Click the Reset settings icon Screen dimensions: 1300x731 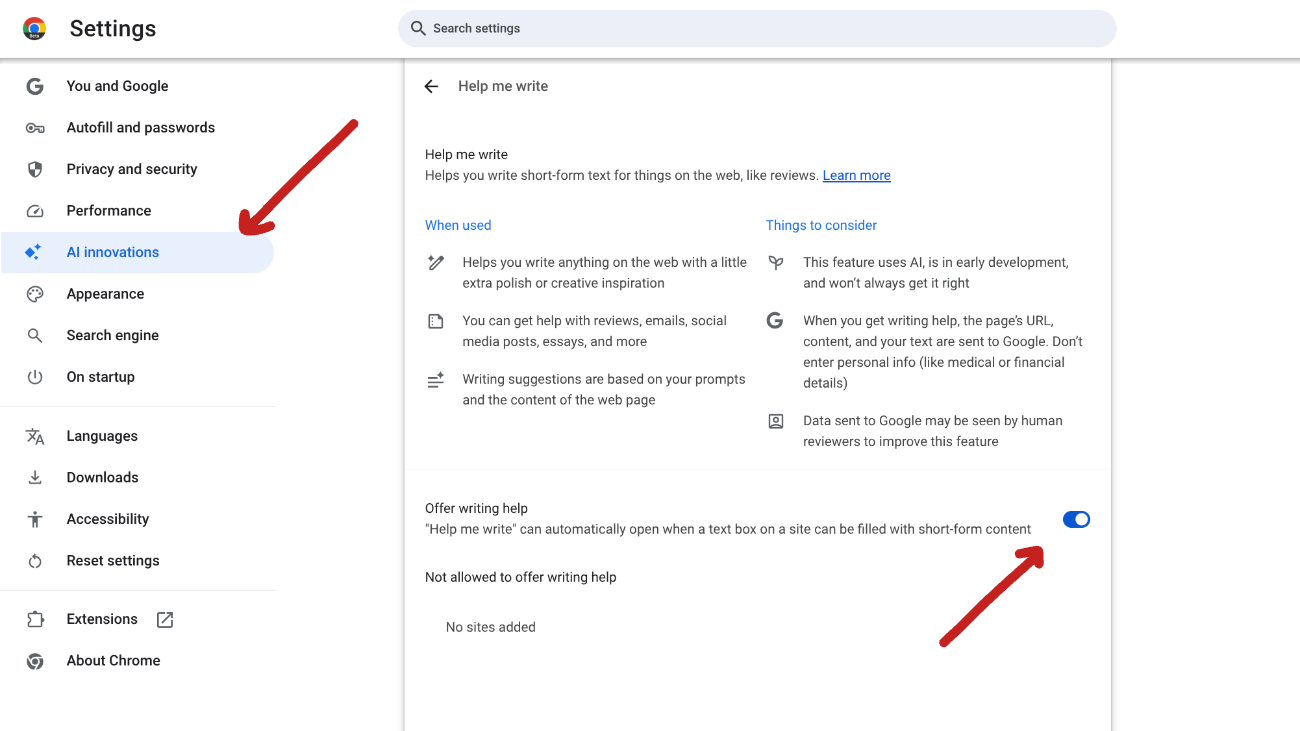click(35, 560)
